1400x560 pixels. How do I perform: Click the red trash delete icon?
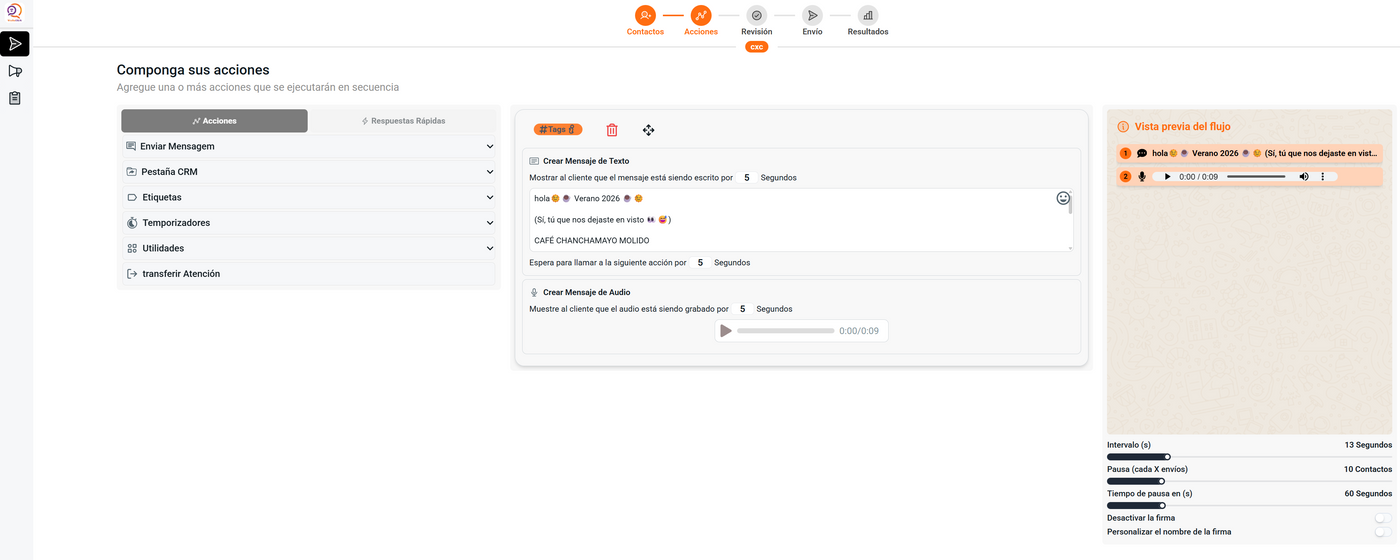(612, 130)
